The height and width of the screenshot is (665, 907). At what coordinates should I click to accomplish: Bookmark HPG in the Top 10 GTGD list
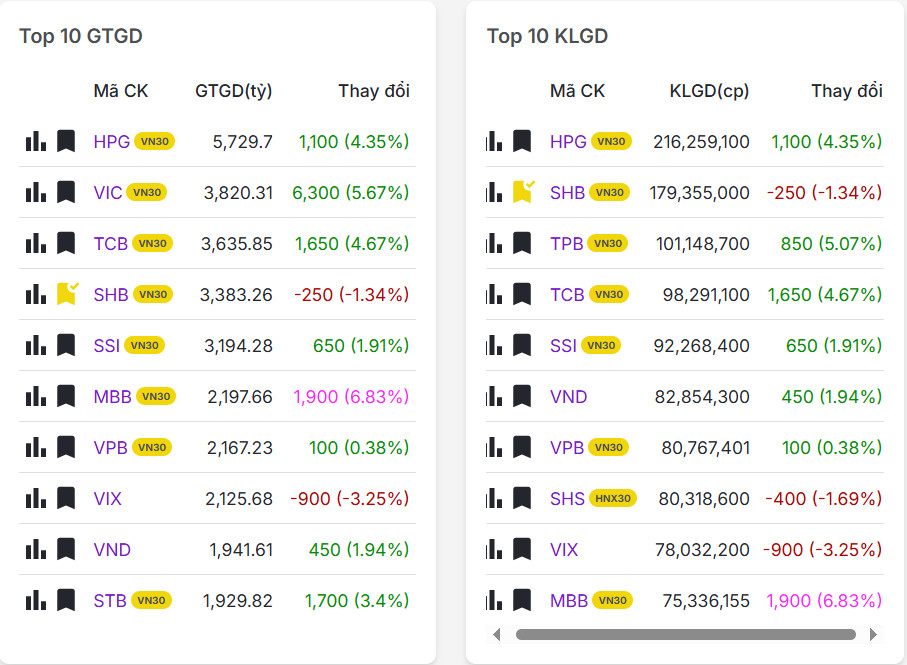(x=66, y=141)
